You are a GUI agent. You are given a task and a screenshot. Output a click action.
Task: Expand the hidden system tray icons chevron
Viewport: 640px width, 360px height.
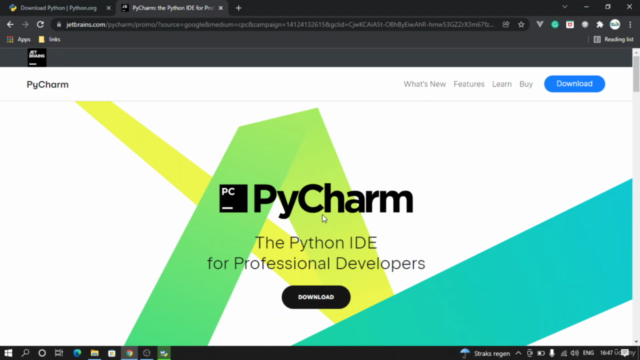click(x=518, y=353)
